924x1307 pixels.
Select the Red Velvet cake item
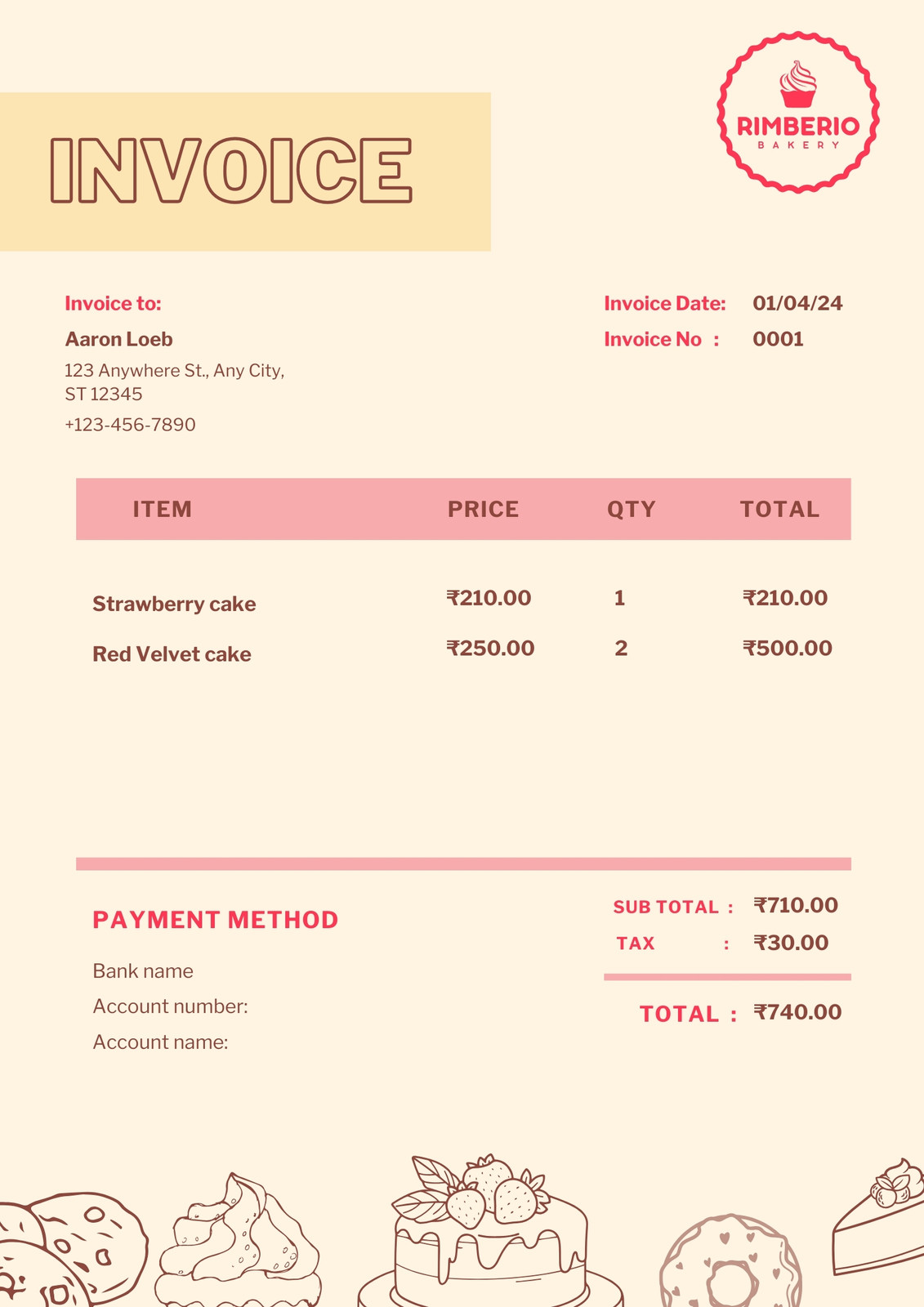[x=172, y=654]
